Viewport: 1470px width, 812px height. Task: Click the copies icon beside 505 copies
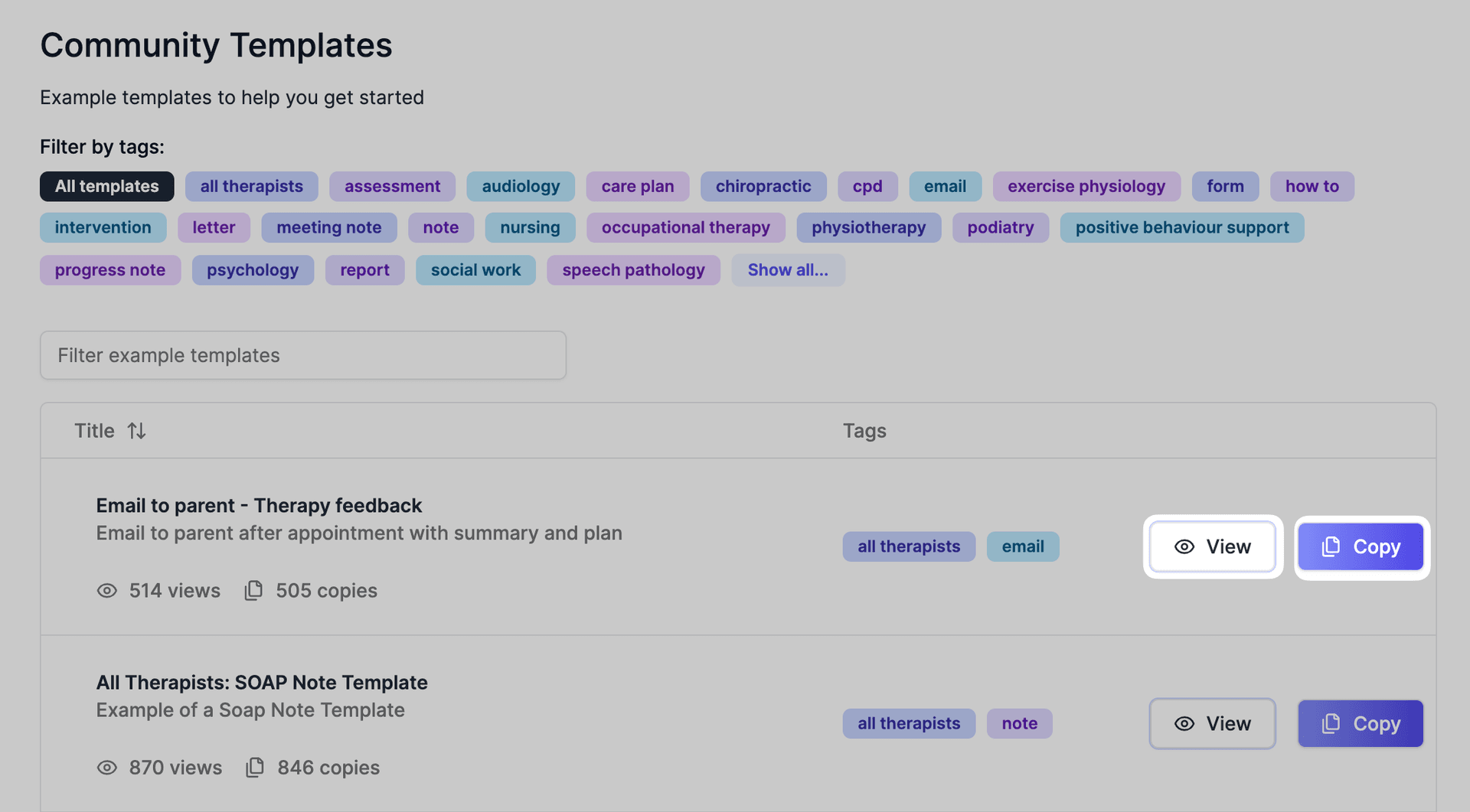click(253, 590)
